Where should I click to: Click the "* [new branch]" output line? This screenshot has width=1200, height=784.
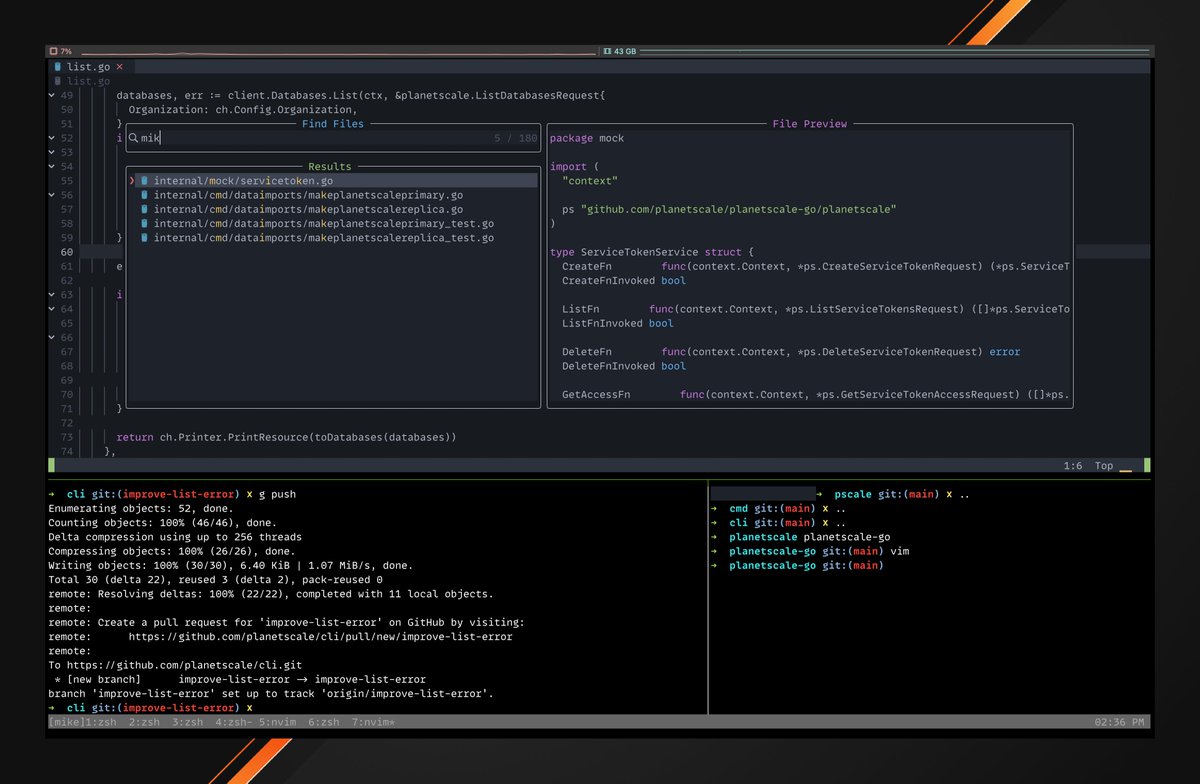(x=240, y=679)
